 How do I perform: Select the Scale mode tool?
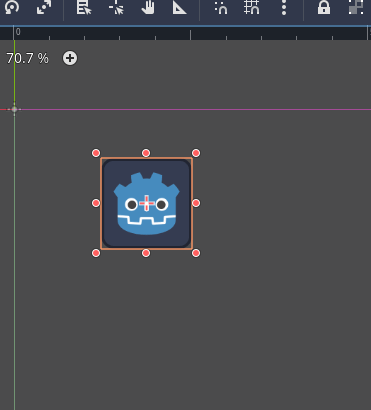click(x=44, y=7)
